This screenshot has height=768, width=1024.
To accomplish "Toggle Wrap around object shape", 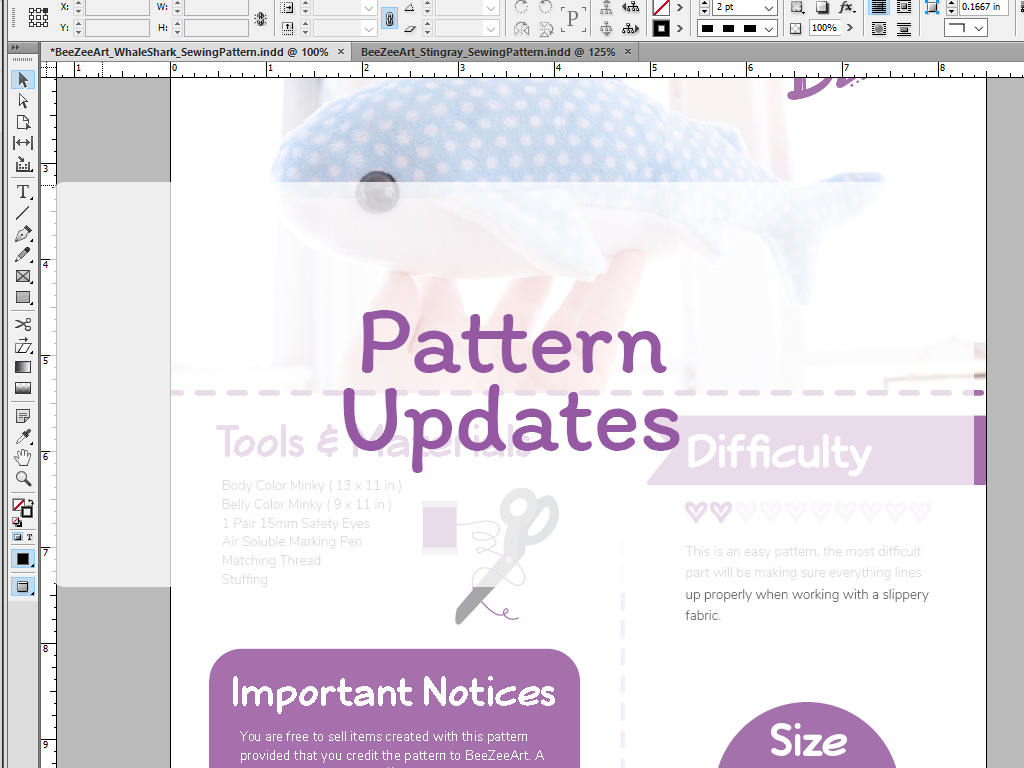I will pos(879,29).
